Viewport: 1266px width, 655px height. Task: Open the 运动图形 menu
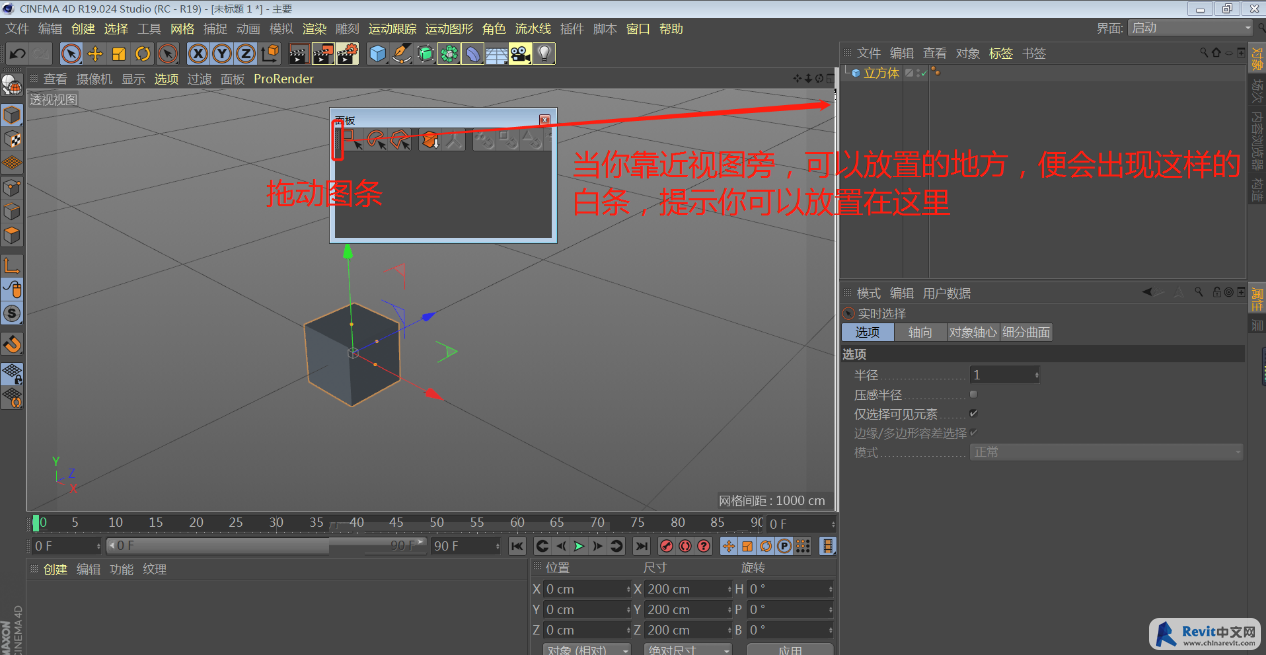click(449, 29)
